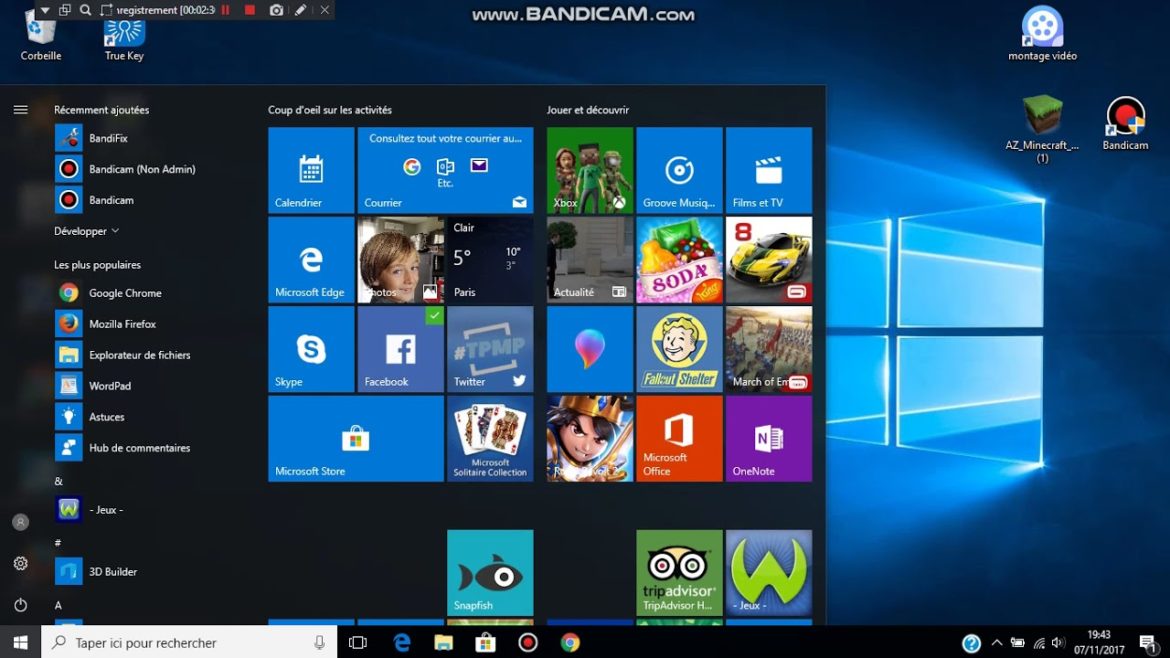
Task: Open the Calendrier tile
Action: (x=311, y=170)
